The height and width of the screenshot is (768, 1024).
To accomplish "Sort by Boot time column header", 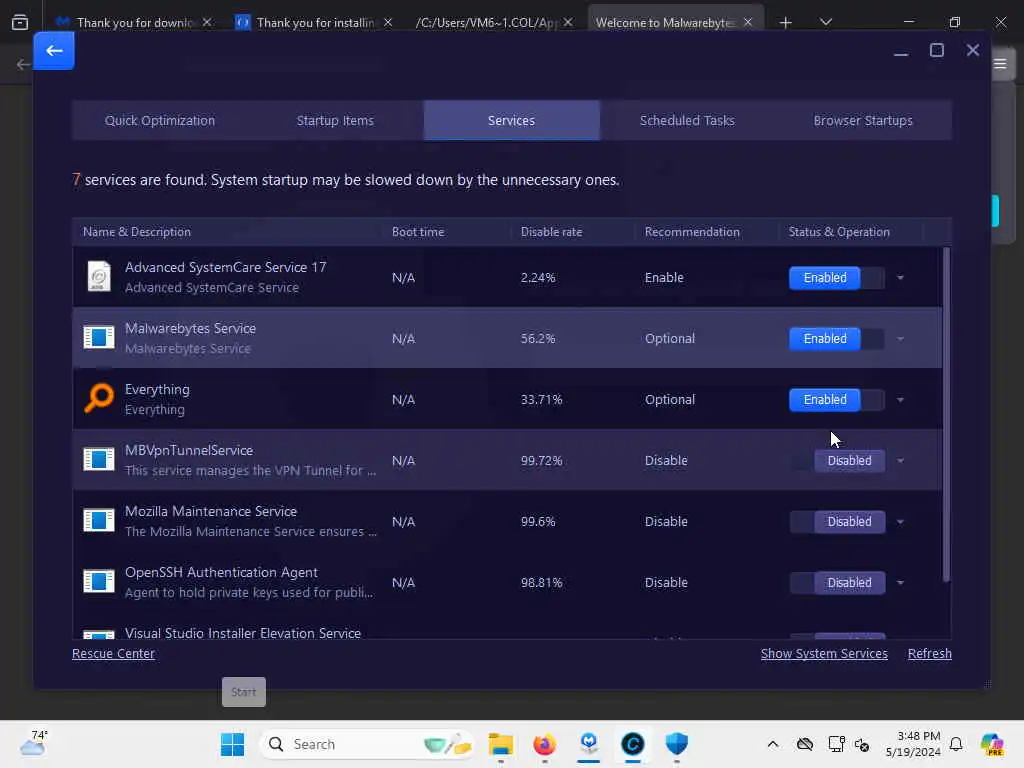I will (x=418, y=232).
